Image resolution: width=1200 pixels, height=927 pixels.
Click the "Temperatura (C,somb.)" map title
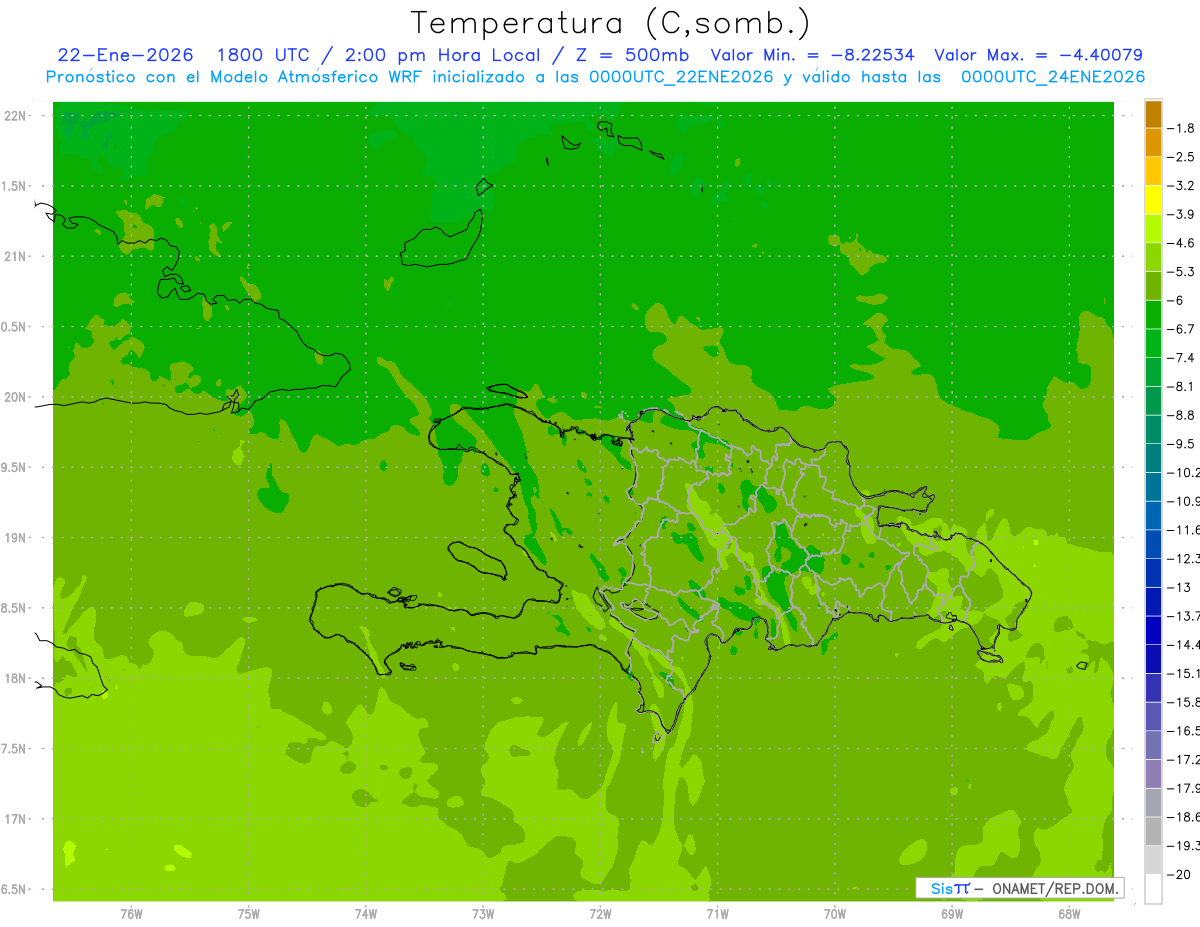pyautogui.click(x=611, y=23)
